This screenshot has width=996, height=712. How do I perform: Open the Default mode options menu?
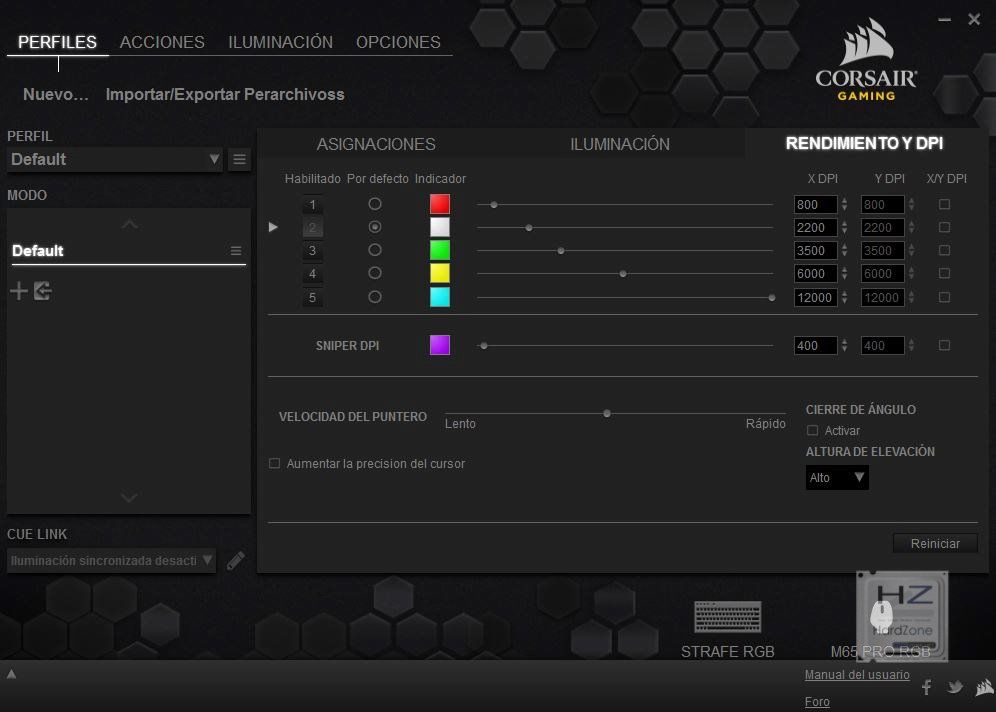tap(236, 251)
